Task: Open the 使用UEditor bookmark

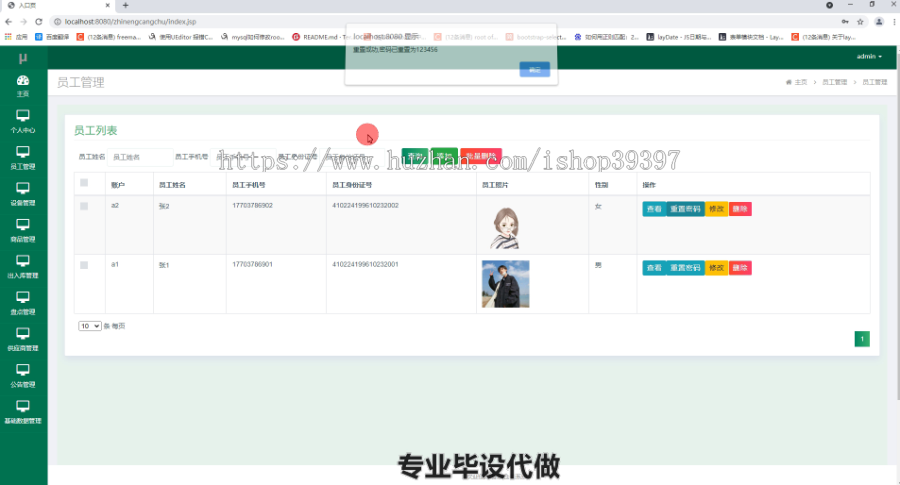Action: (180, 37)
